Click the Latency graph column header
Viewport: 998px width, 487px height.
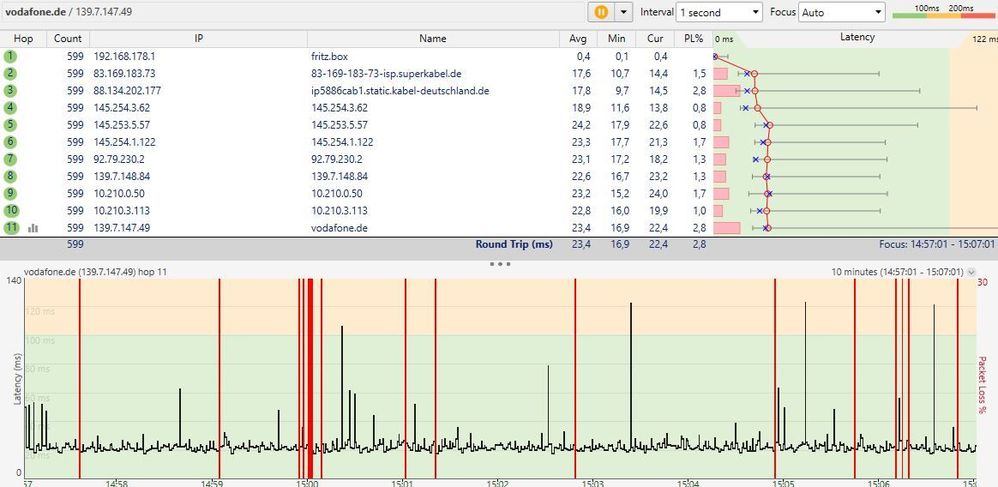pyautogui.click(x=857, y=38)
